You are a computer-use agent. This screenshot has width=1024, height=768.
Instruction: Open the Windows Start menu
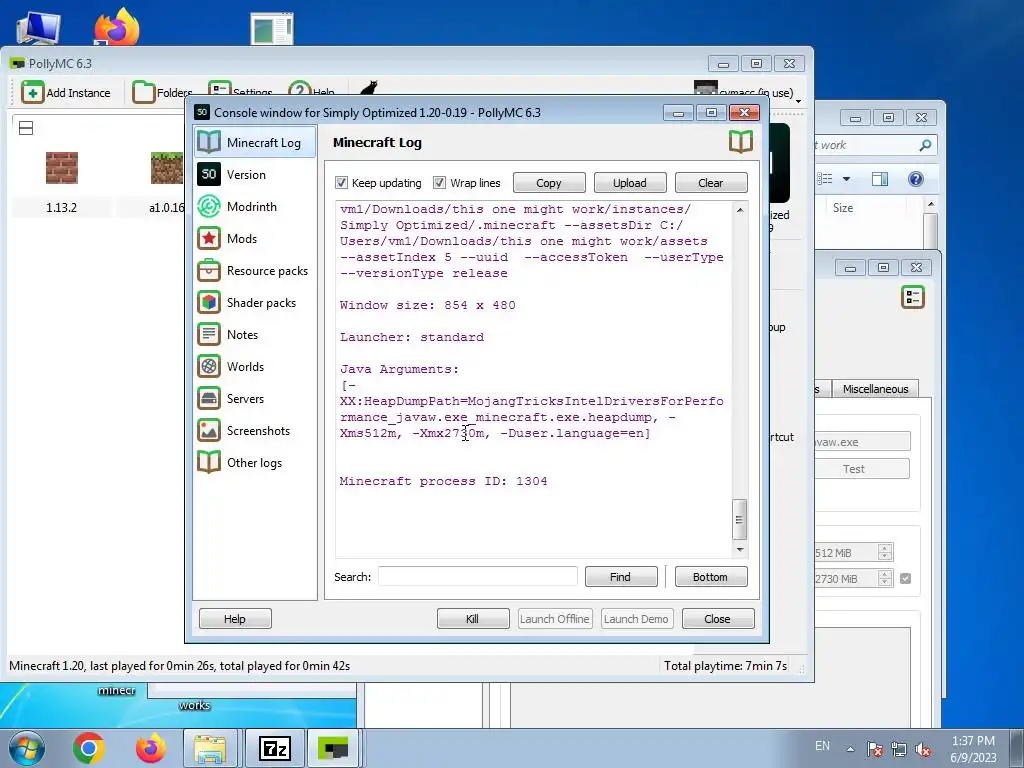click(x=27, y=748)
